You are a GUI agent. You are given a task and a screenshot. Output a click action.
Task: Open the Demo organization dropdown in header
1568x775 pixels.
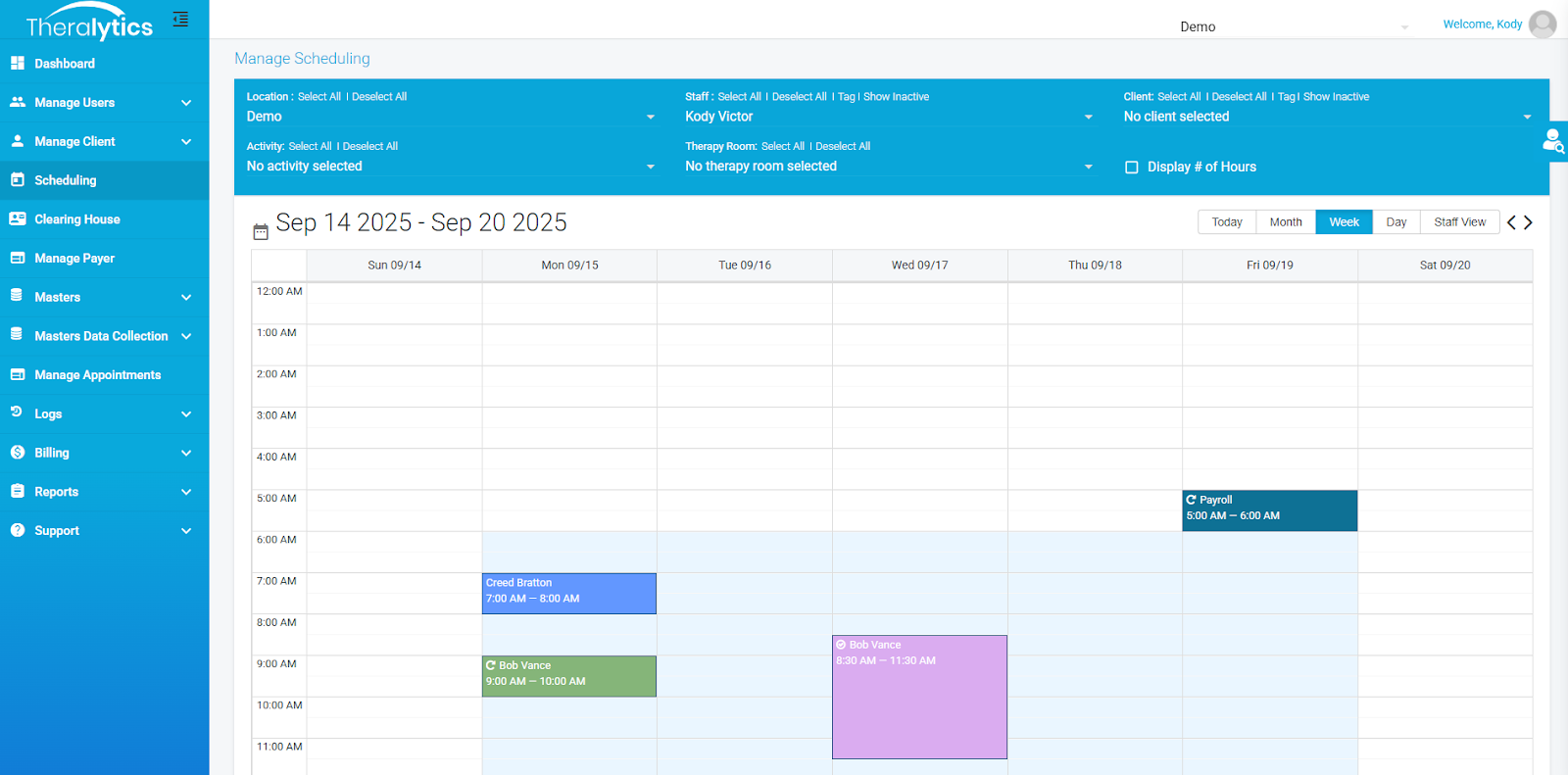tap(1294, 26)
